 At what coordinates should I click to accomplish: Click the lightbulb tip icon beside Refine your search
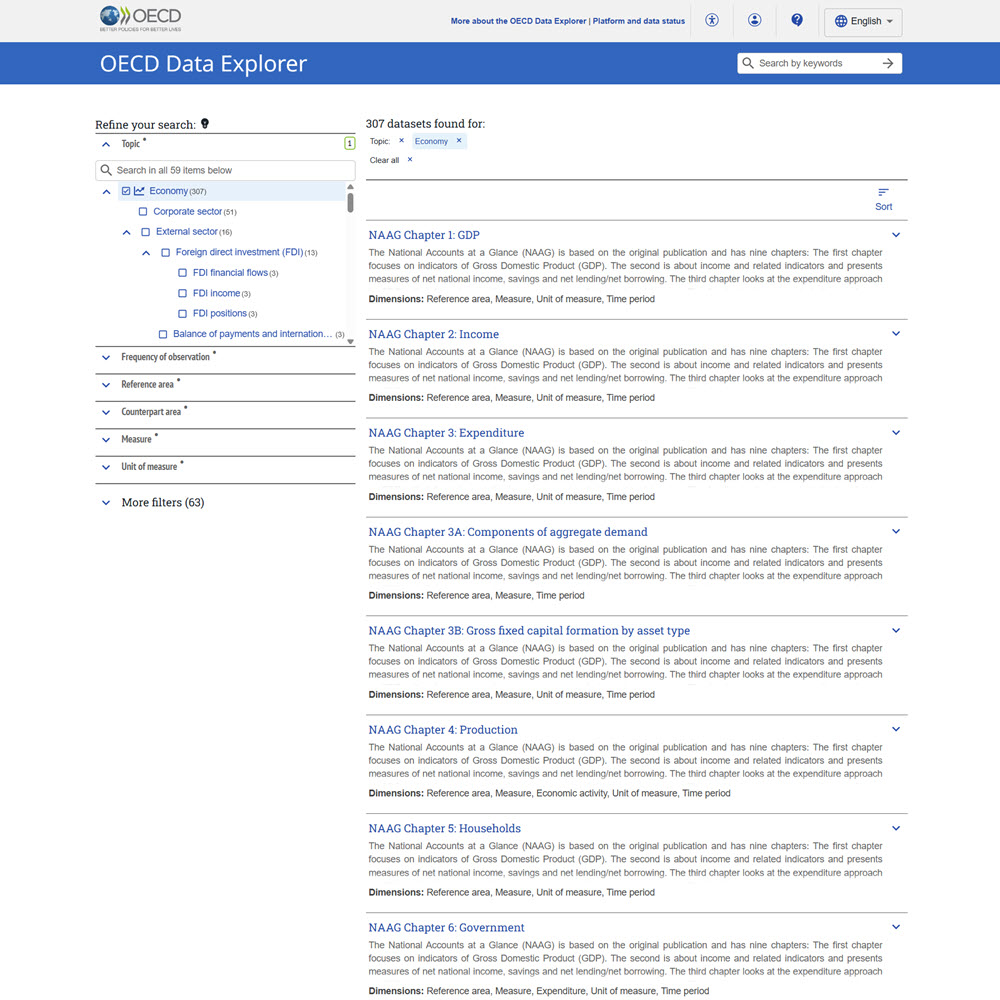tap(205, 124)
